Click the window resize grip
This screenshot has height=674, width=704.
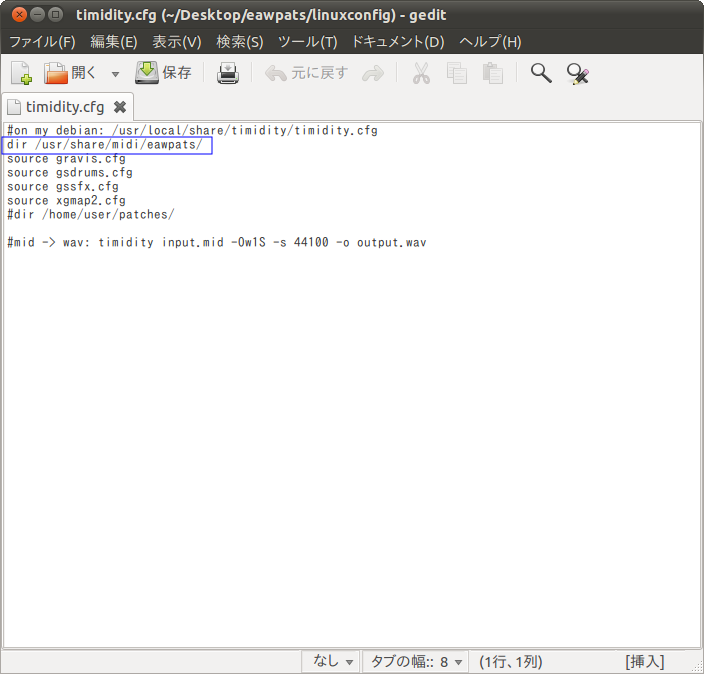697,666
